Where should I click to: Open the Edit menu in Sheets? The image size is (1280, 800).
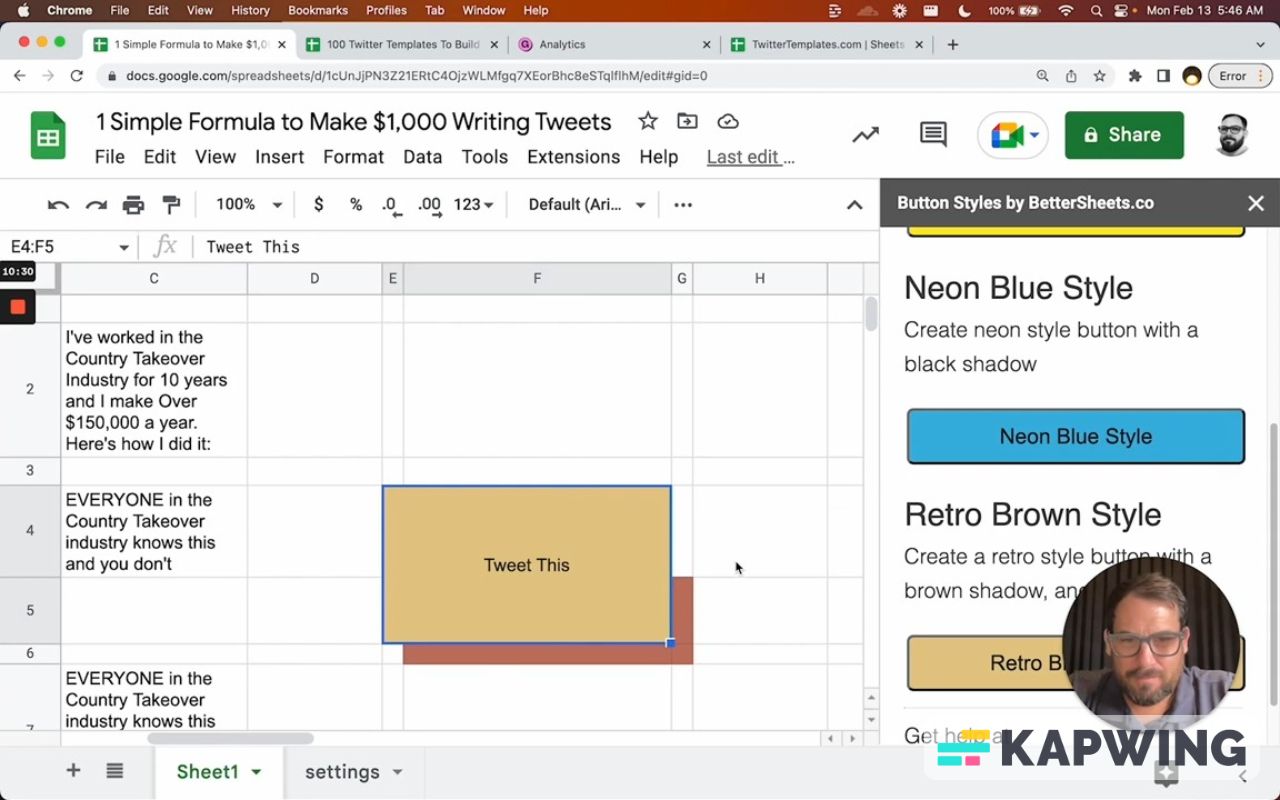[x=160, y=157]
